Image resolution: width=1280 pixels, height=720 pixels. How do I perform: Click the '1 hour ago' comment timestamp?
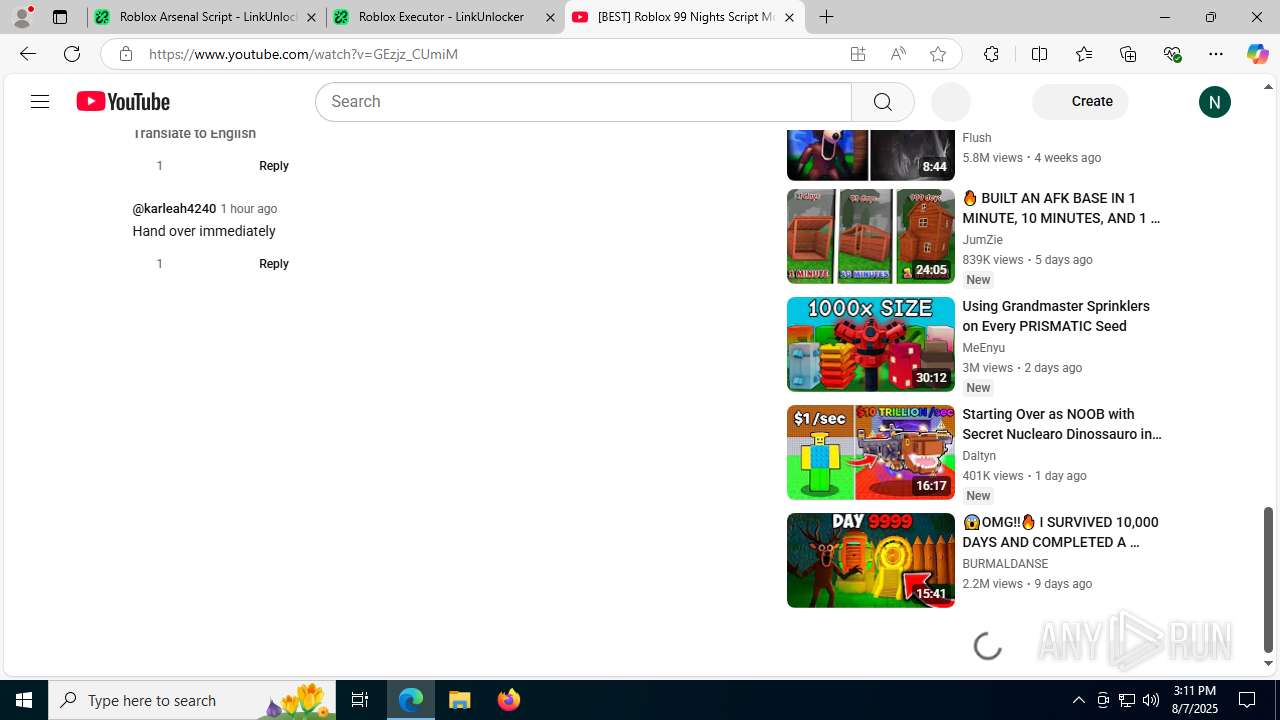tap(249, 209)
